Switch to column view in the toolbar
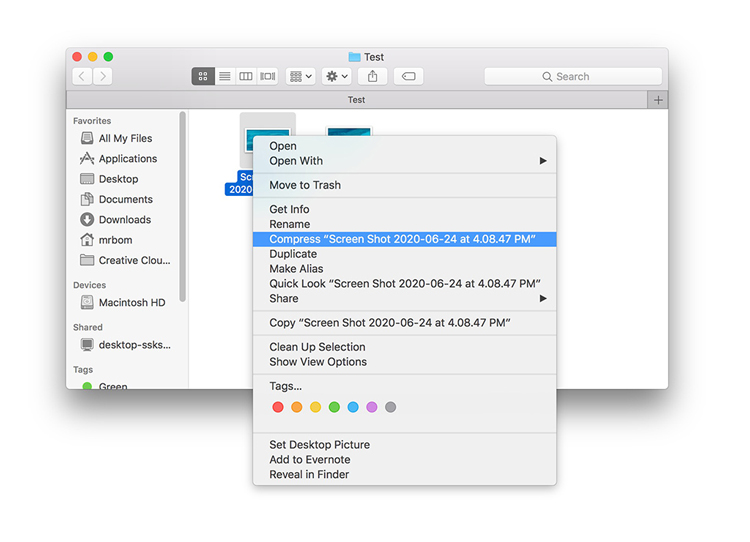 pyautogui.click(x=246, y=76)
